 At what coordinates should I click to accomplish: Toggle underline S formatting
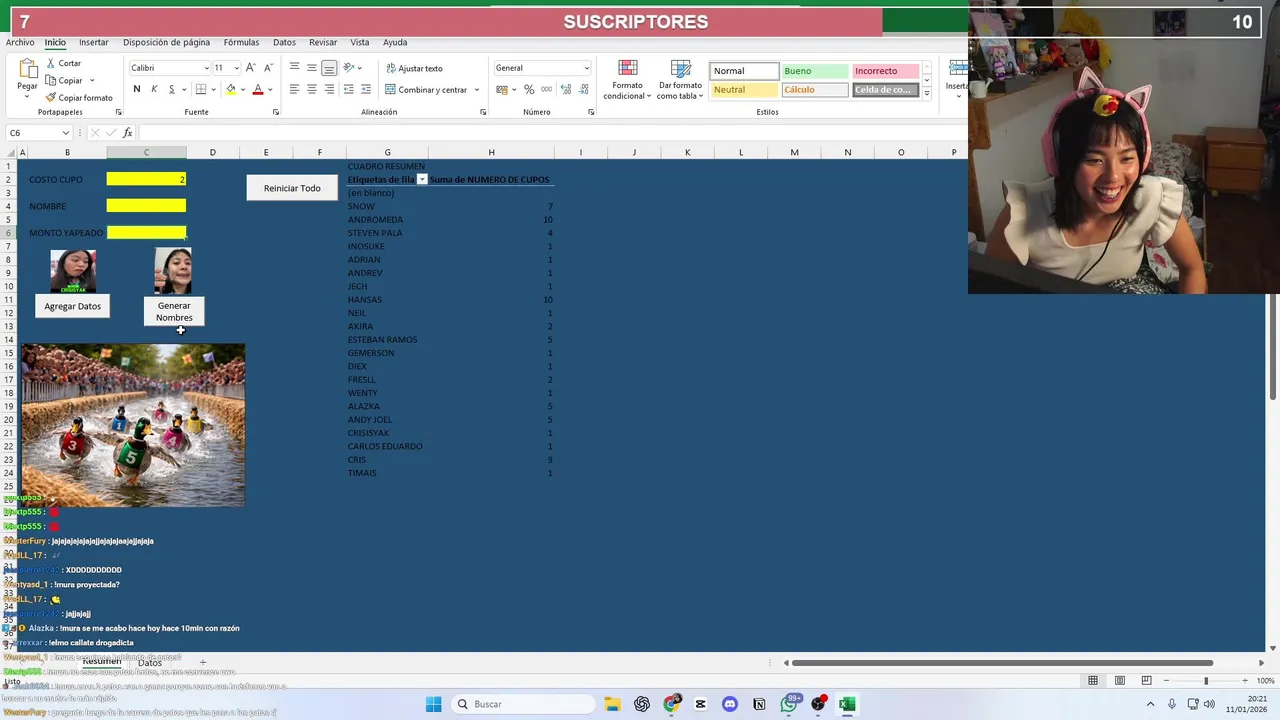pyautogui.click(x=171, y=89)
